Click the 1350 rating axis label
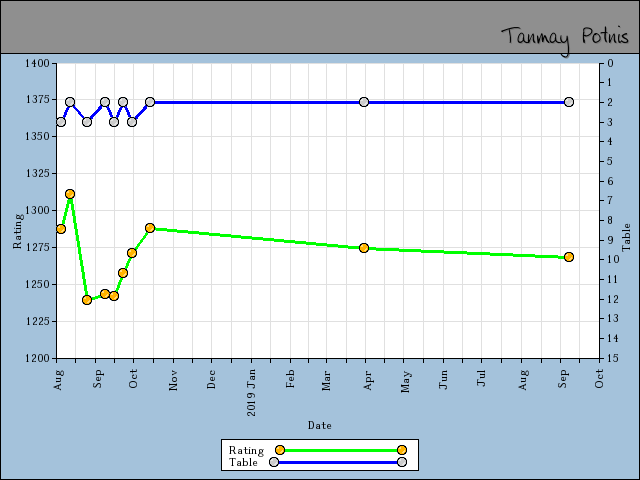This screenshot has height=480, width=640. (37, 136)
